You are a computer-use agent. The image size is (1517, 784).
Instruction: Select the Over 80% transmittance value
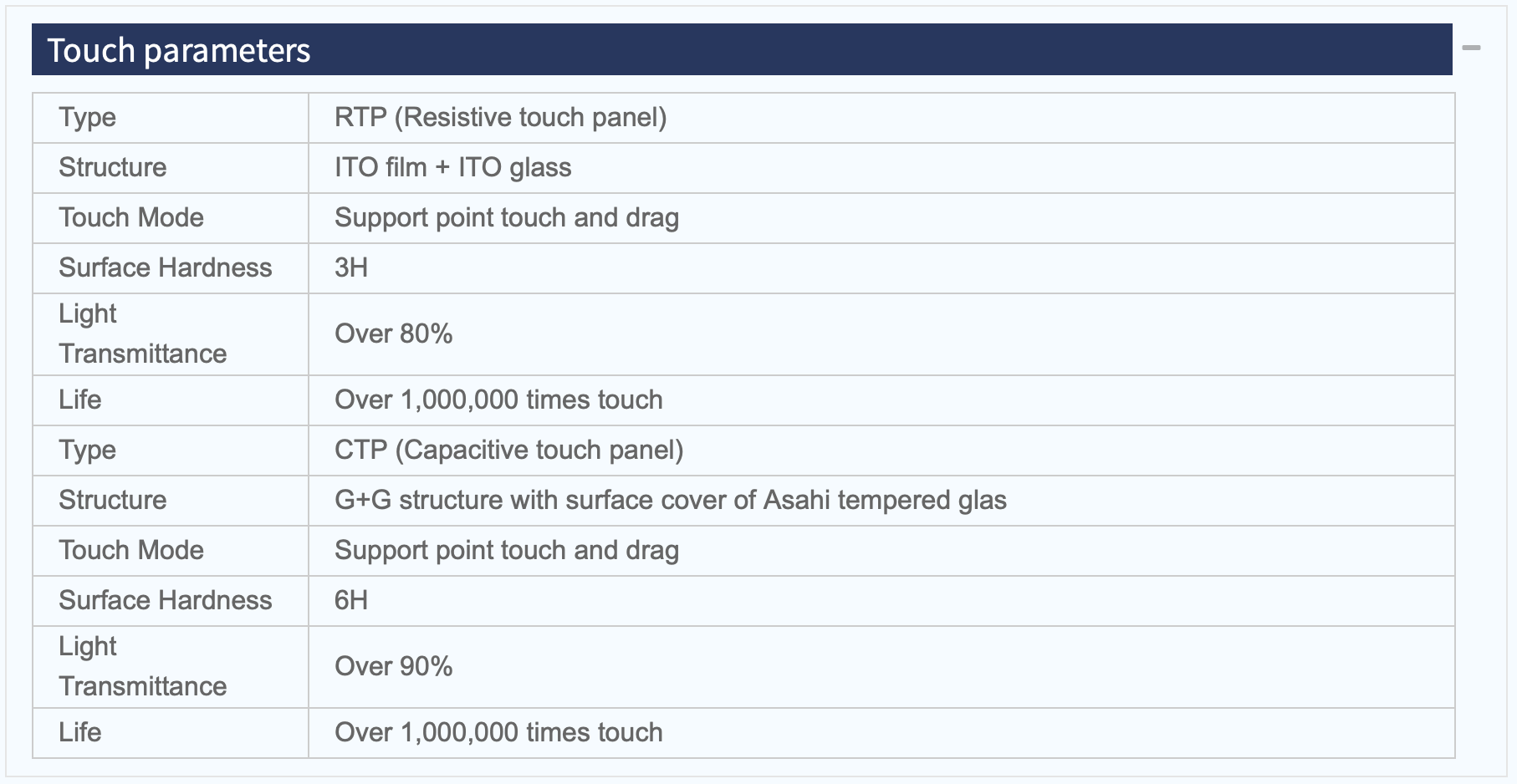click(x=393, y=333)
